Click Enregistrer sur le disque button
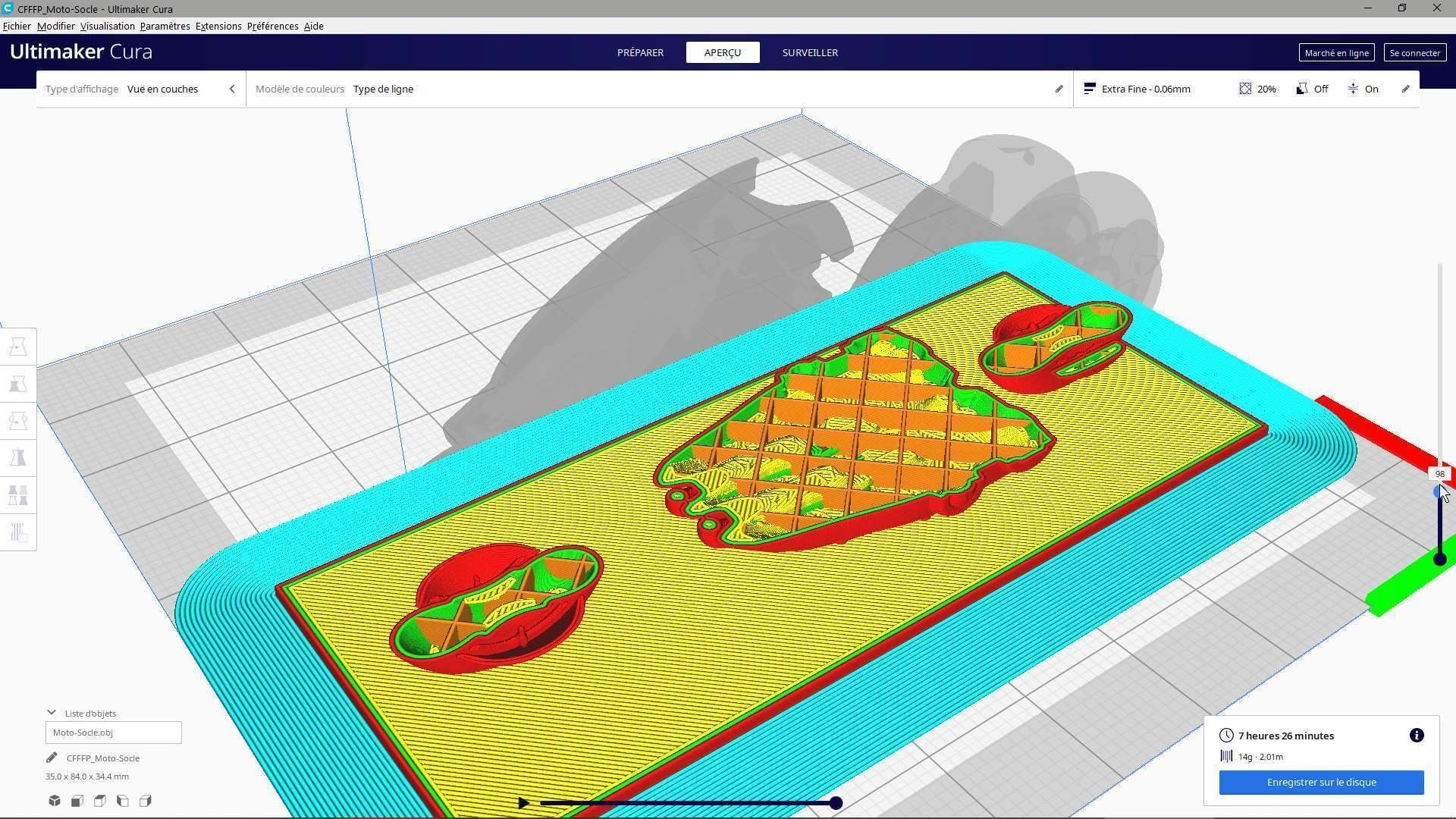 [x=1321, y=782]
